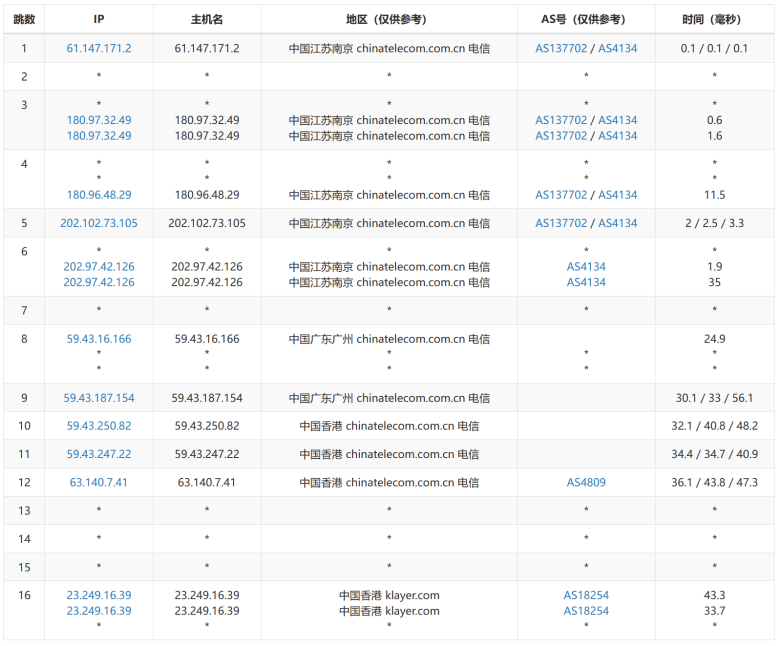Screen dimensions: 780x646
Task: Open AS4134 link in hop 1 row
Action: [x=617, y=48]
